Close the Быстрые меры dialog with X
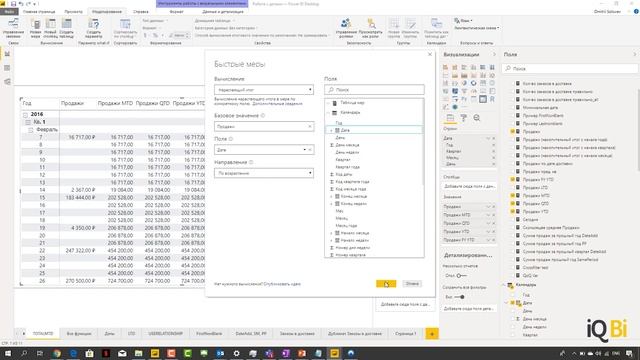Screen dimensions: 640x360 tap(430, 54)
